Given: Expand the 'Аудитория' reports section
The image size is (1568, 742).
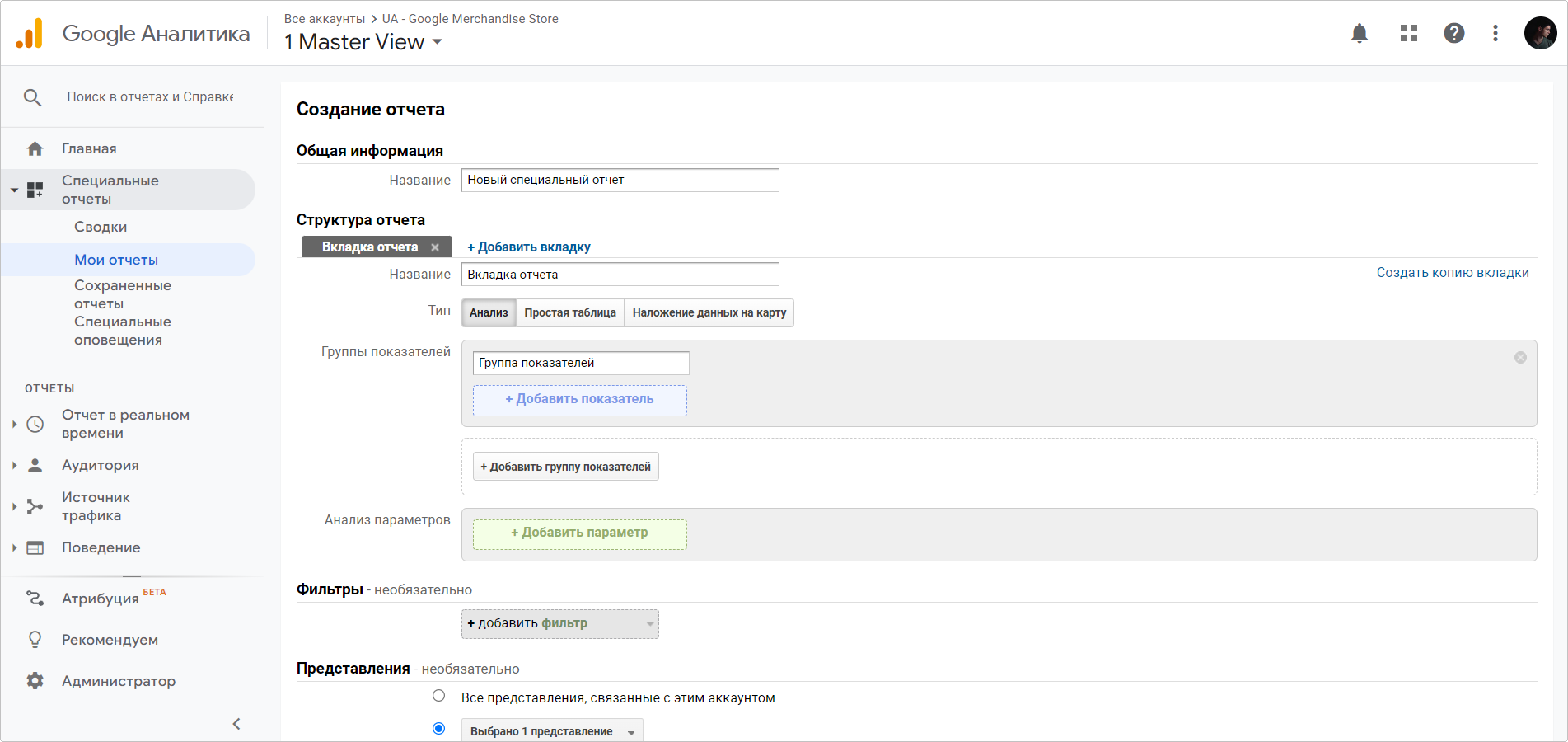Looking at the screenshot, I should pyautogui.click(x=100, y=465).
